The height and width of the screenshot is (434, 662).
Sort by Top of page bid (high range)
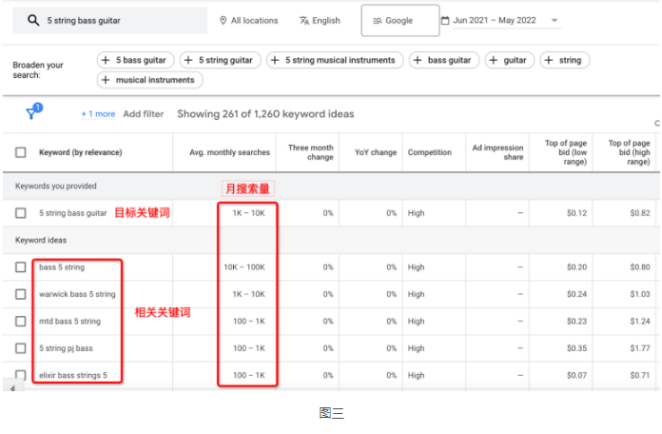pyautogui.click(x=629, y=152)
